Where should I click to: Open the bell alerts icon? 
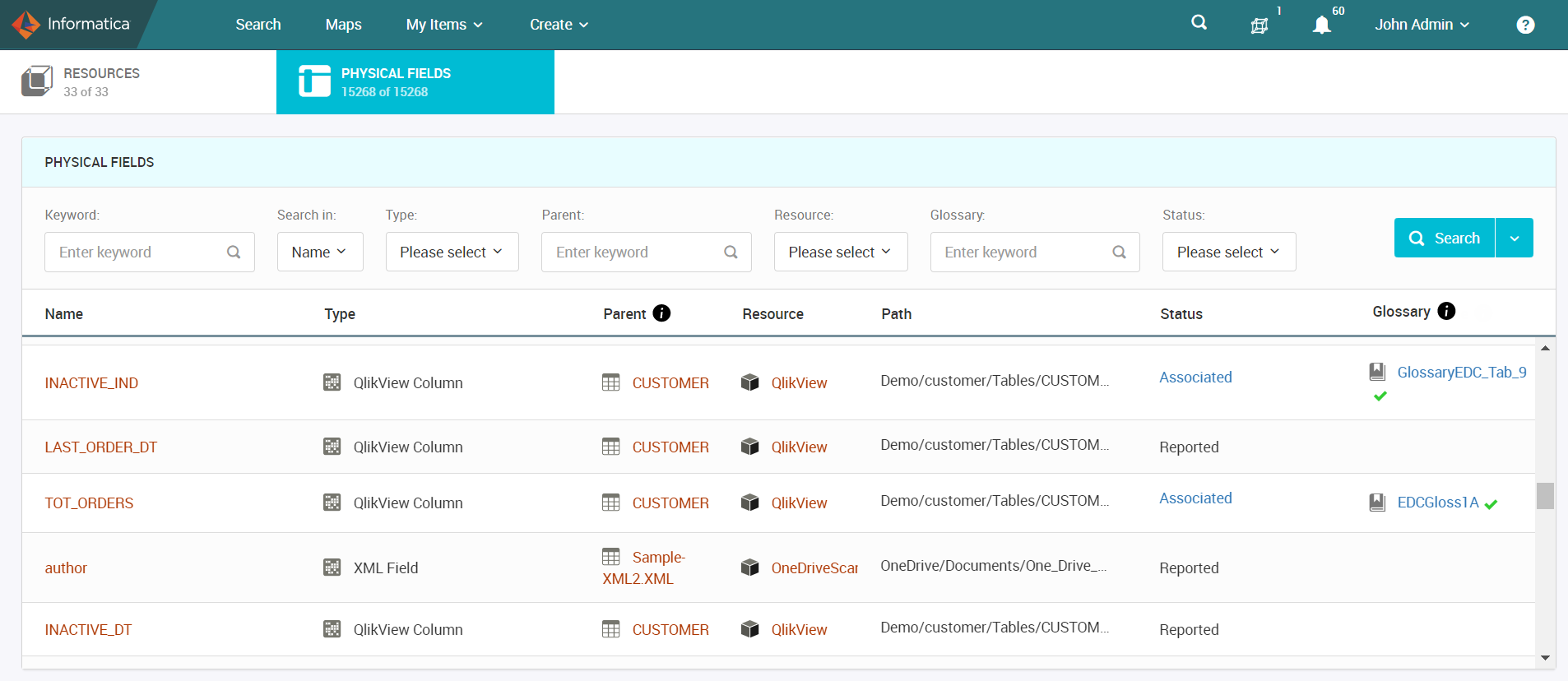pyautogui.click(x=1322, y=25)
